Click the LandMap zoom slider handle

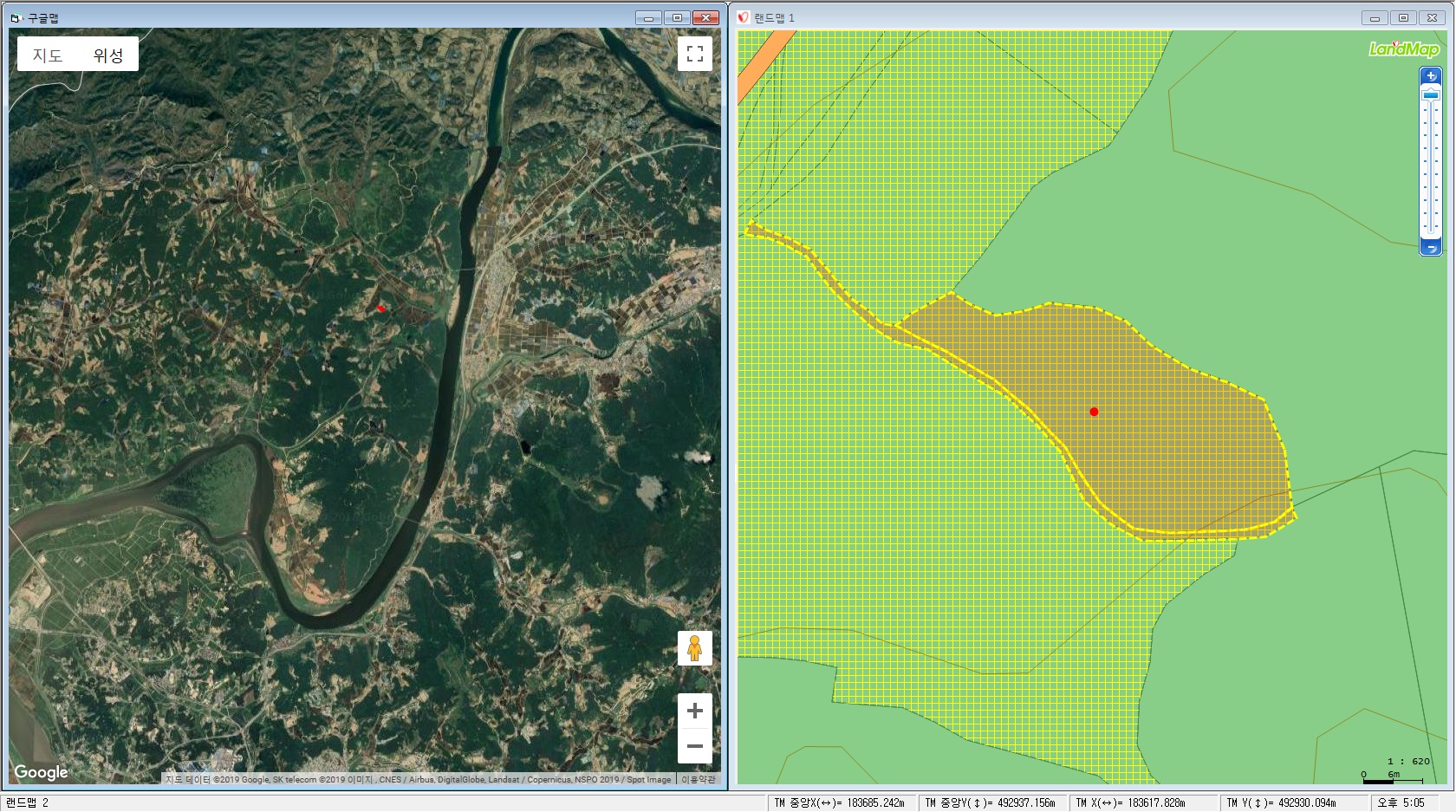tap(1431, 94)
